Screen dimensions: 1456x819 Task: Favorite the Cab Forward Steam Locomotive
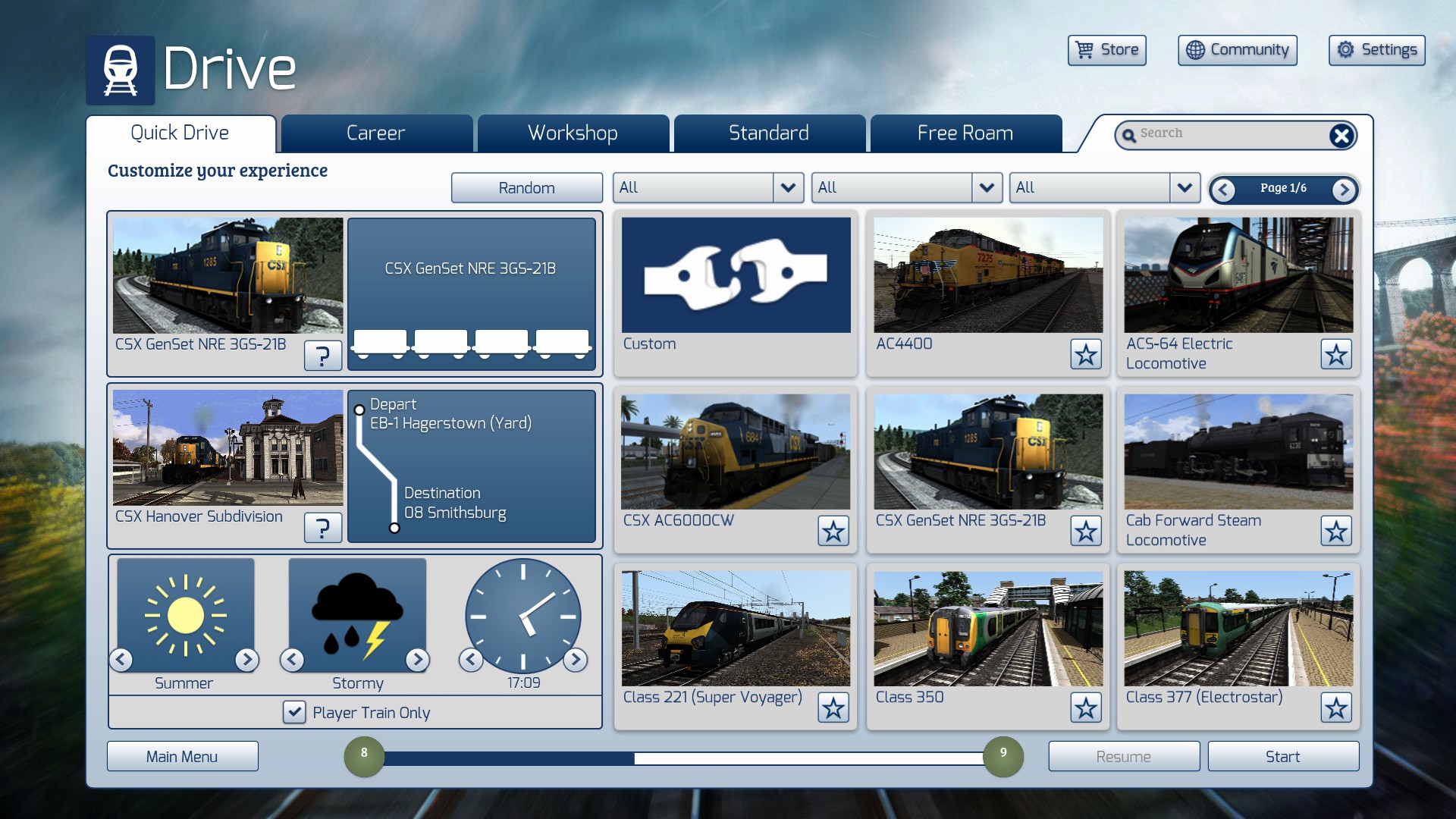pyautogui.click(x=1336, y=531)
